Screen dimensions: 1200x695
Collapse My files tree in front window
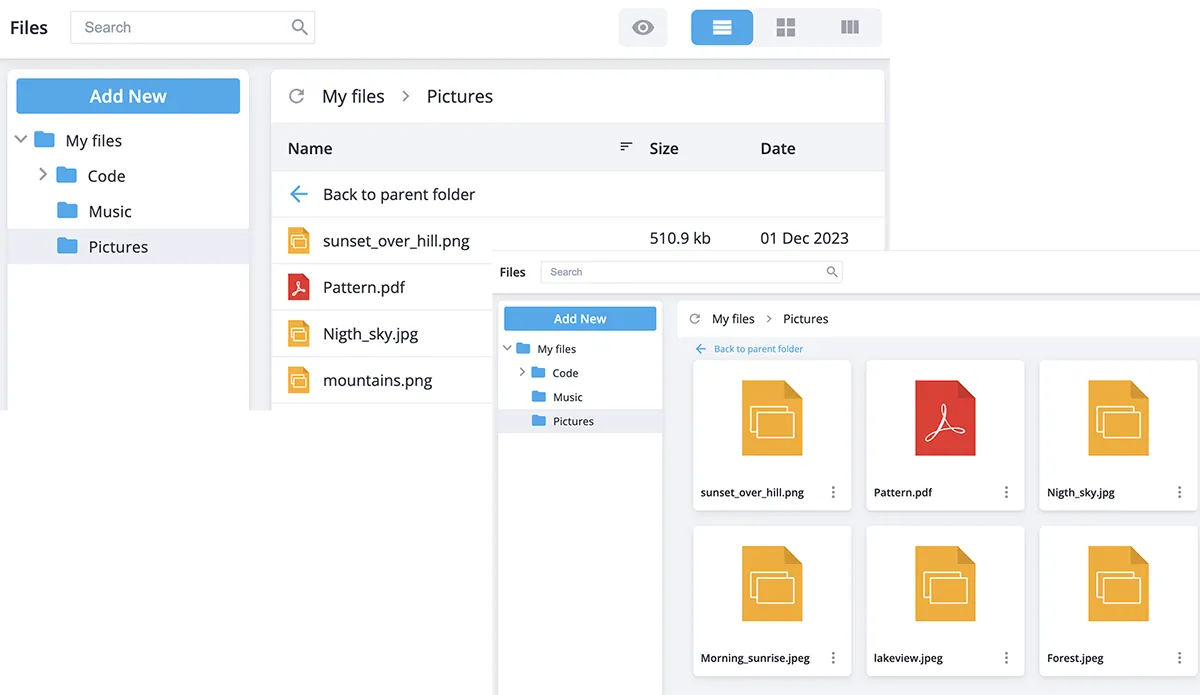(508, 348)
